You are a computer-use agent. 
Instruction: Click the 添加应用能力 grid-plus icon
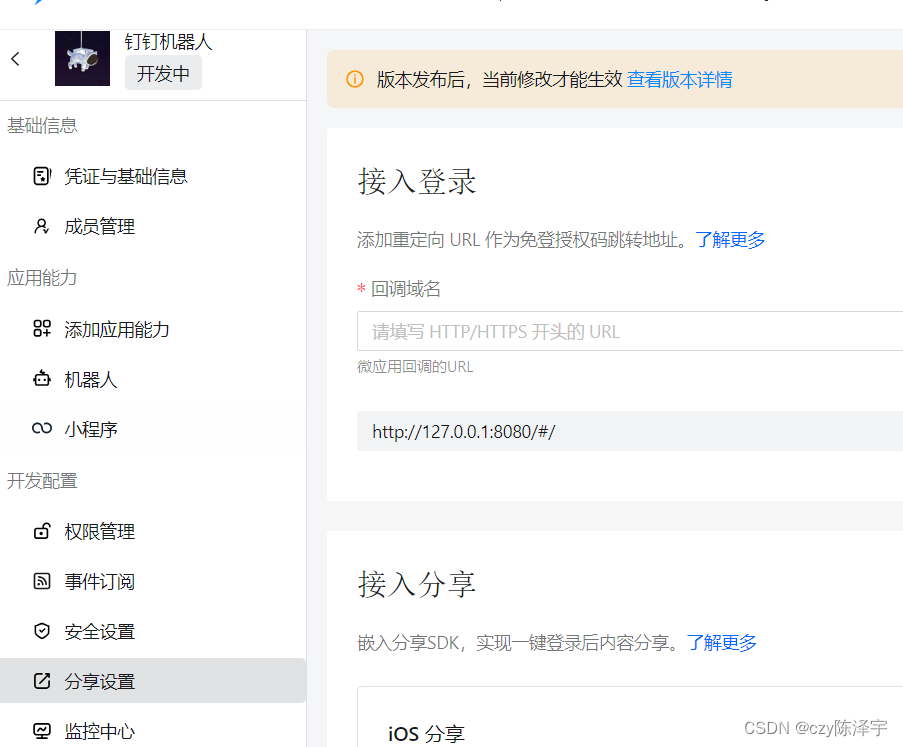[41, 329]
